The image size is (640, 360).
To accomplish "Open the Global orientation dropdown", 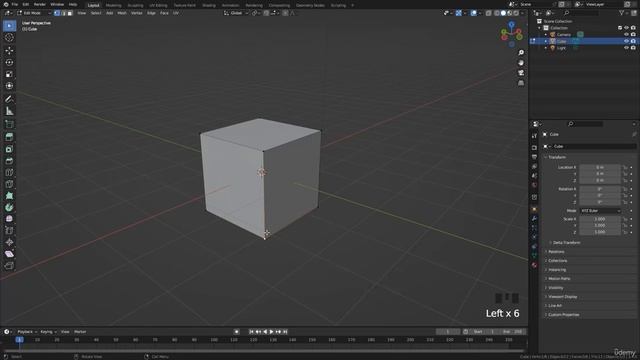I will 236,13.
